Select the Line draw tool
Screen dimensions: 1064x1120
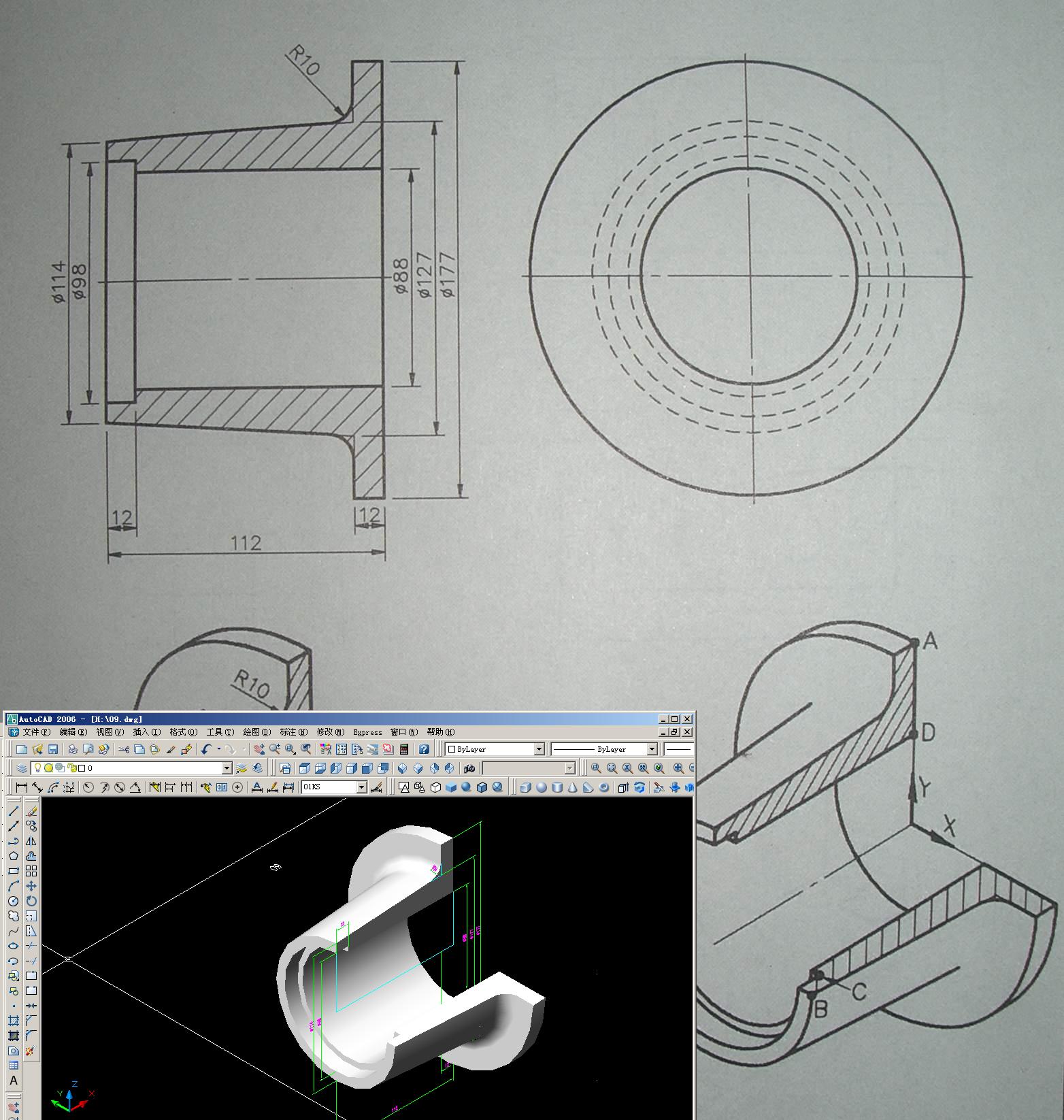[14, 811]
